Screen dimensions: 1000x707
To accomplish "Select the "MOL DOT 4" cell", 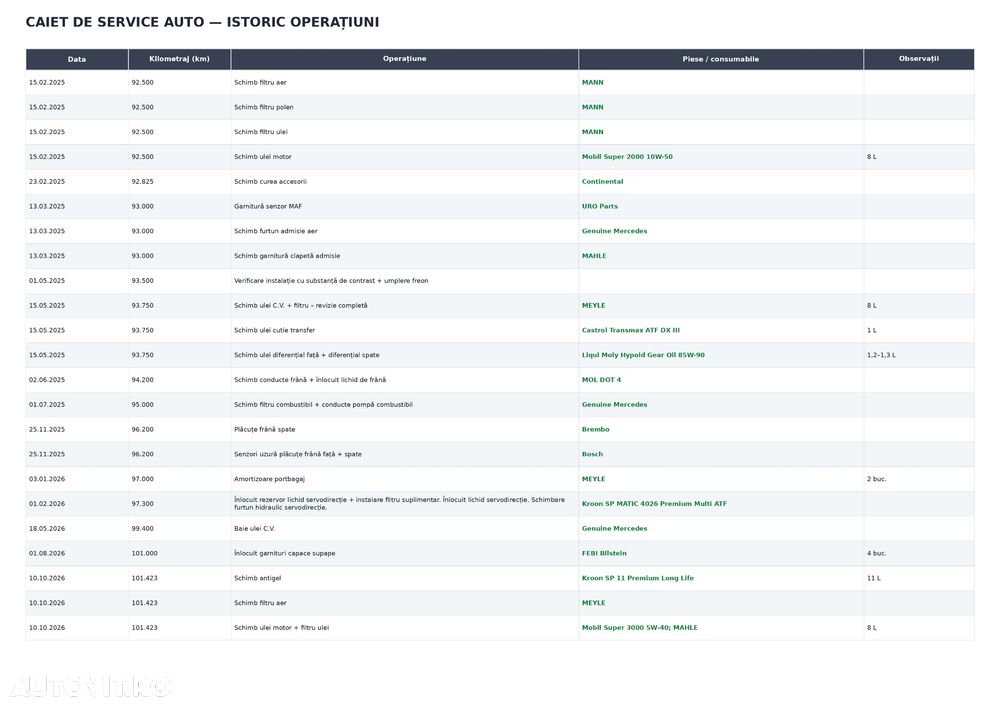I will click(x=601, y=380).
